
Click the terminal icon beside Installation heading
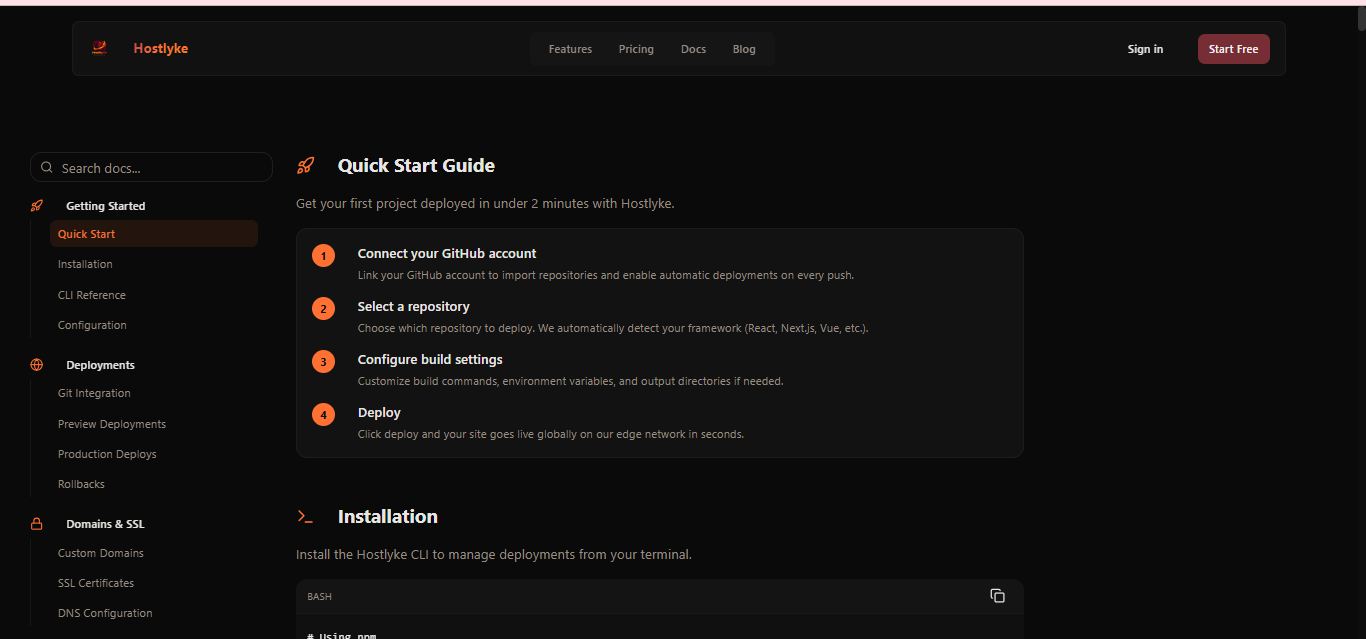click(x=306, y=516)
